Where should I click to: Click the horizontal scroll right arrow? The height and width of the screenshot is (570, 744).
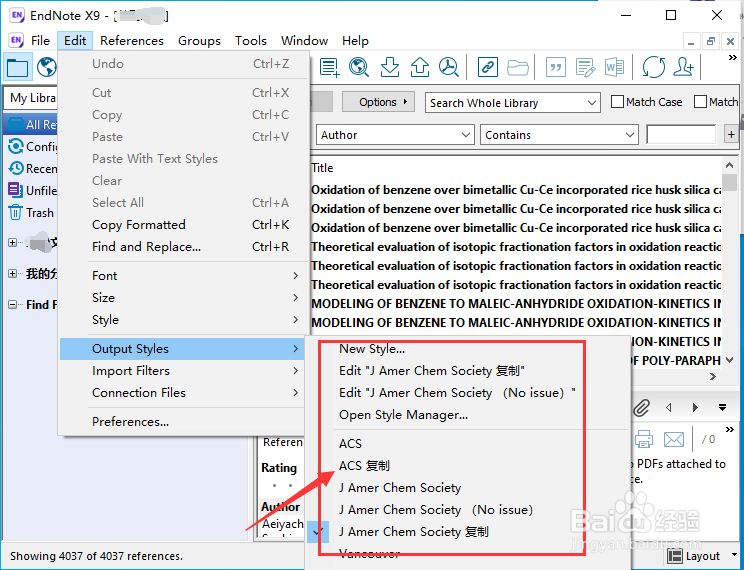[712, 376]
